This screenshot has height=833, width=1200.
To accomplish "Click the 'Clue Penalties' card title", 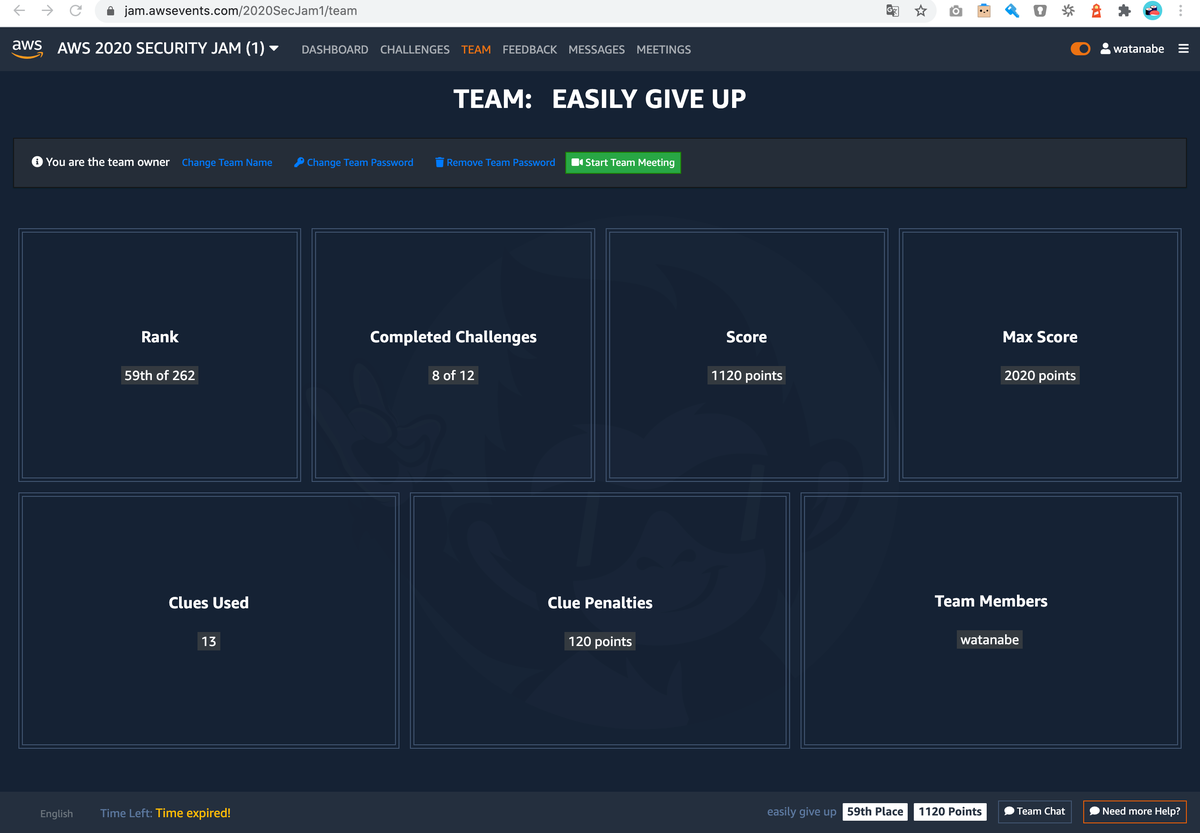I will click(600, 603).
